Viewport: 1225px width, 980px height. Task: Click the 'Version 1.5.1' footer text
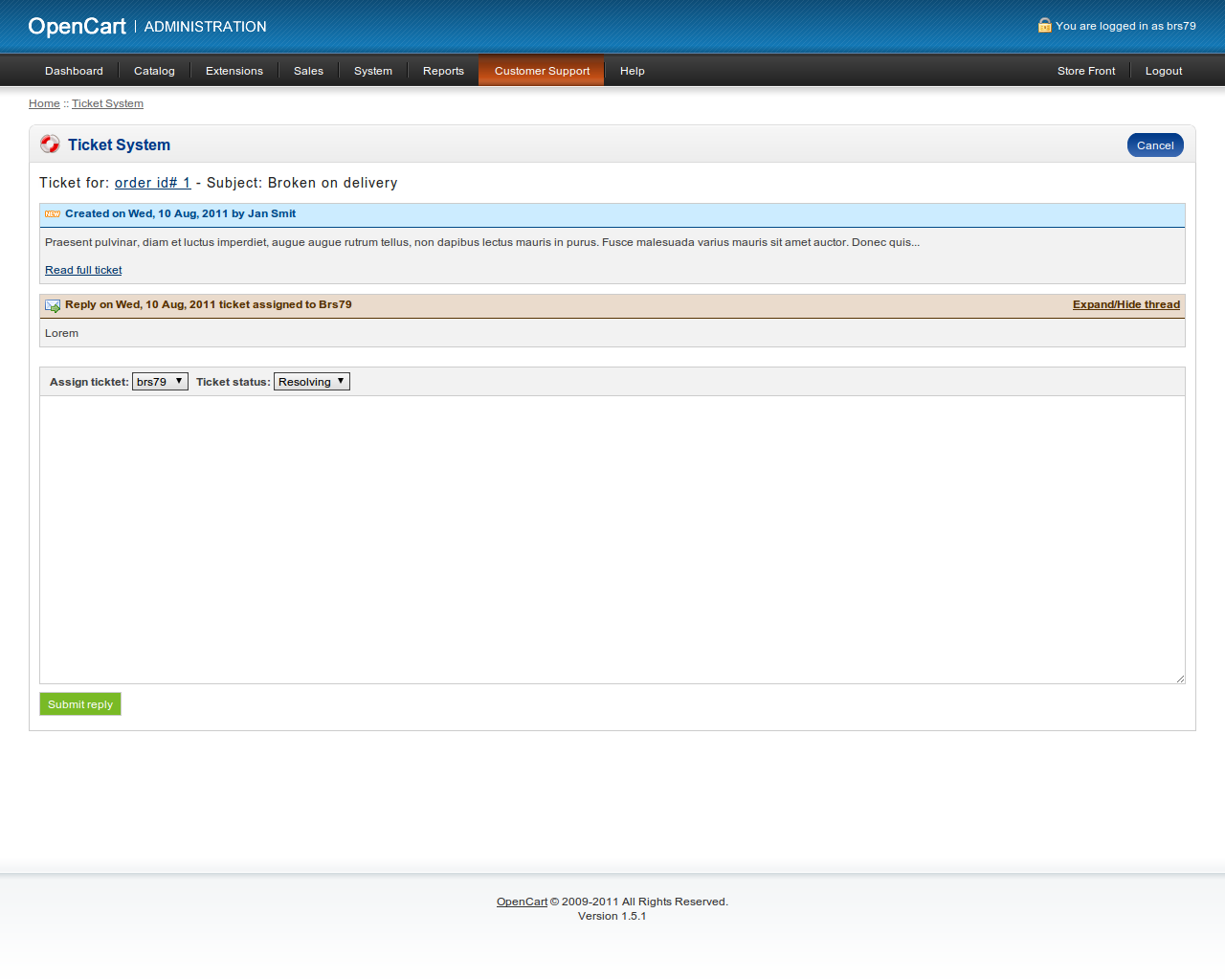pyautogui.click(x=612, y=916)
